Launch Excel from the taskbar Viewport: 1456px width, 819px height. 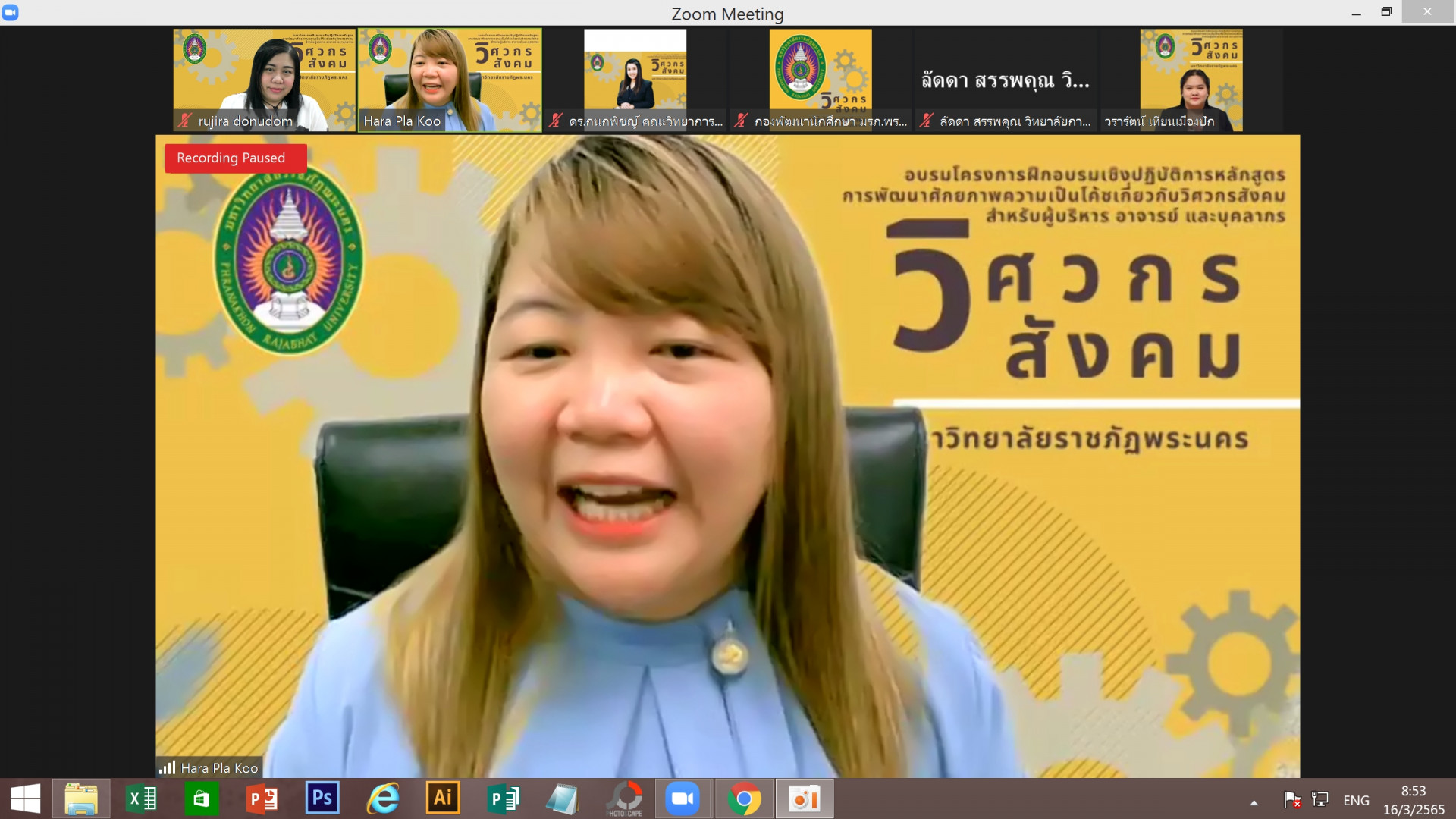coord(141,799)
